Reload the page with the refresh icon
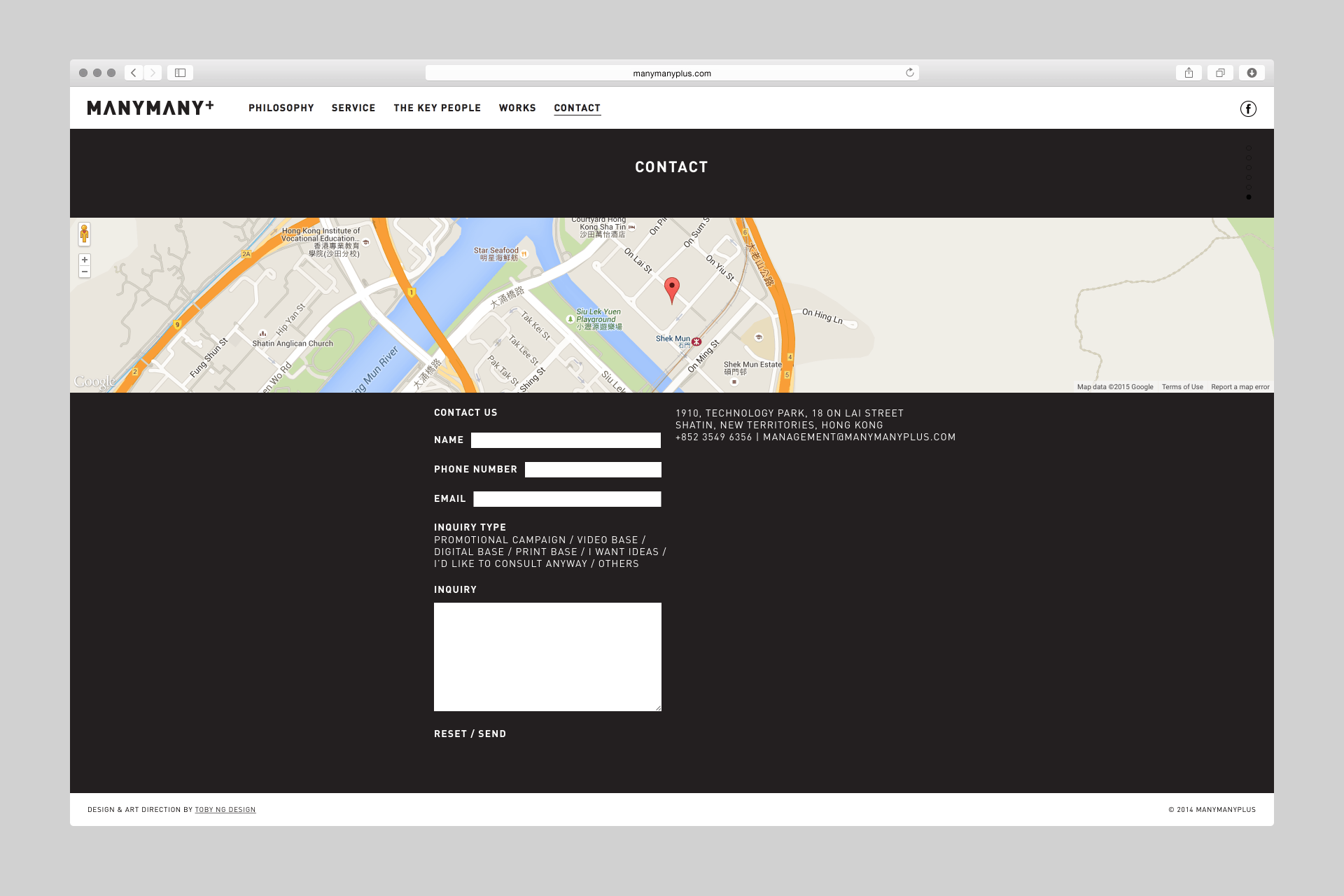The width and height of the screenshot is (1344, 896). click(909, 73)
